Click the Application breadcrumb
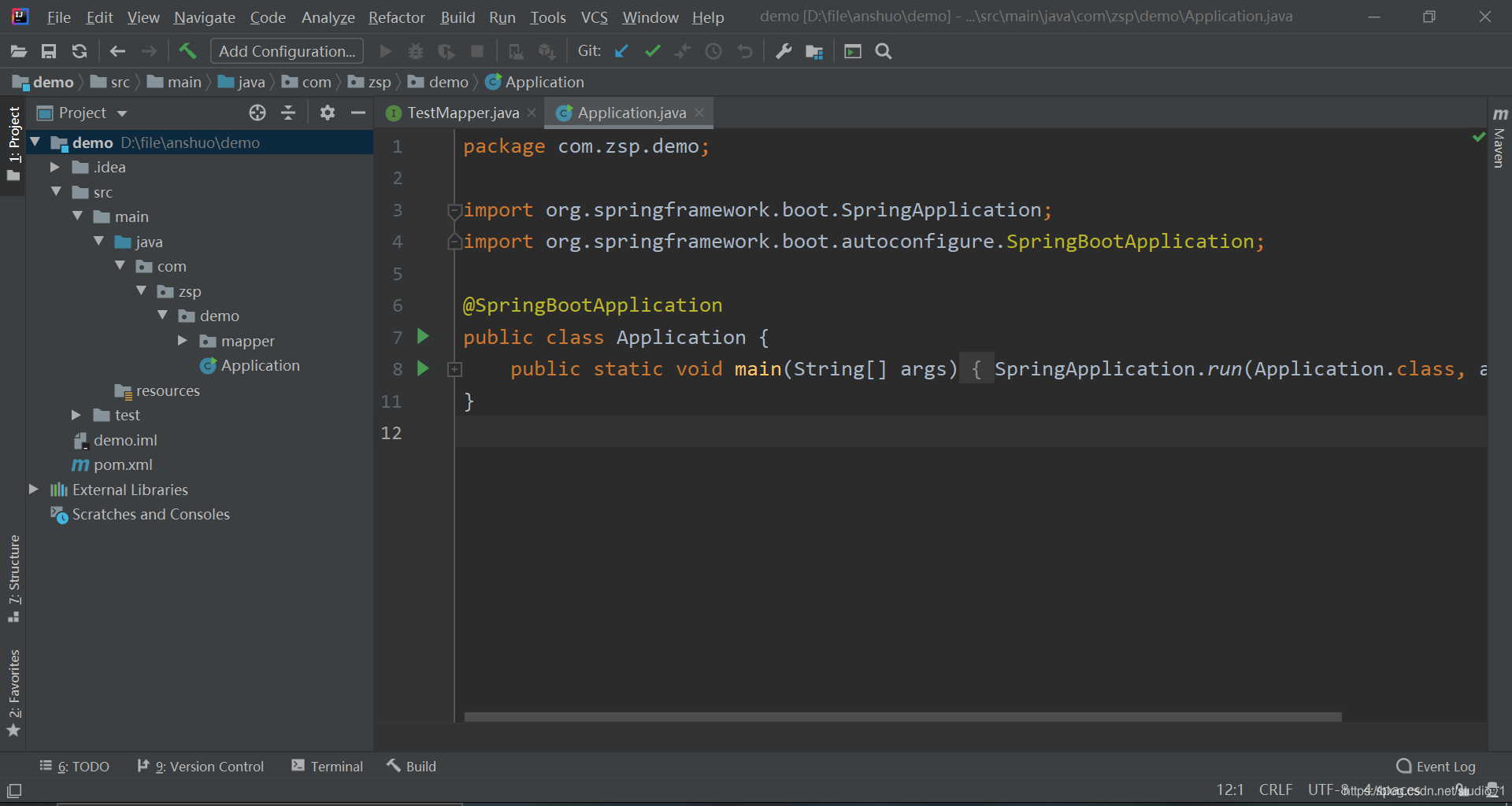This screenshot has height=806, width=1512. 535,82
